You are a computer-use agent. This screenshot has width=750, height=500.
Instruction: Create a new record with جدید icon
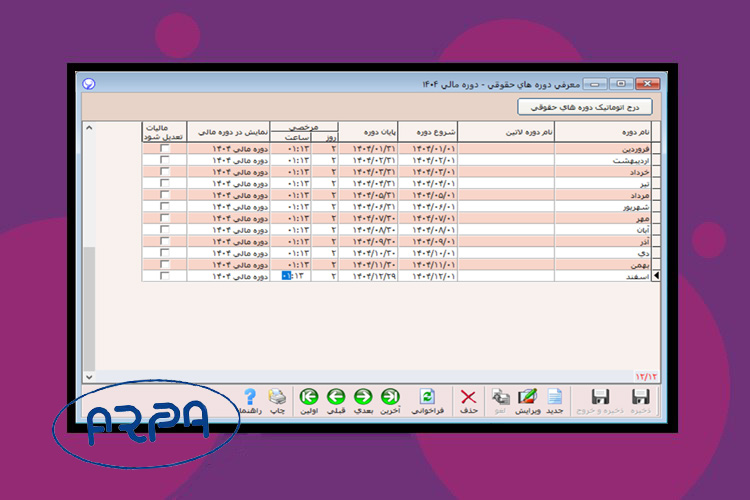(x=555, y=397)
